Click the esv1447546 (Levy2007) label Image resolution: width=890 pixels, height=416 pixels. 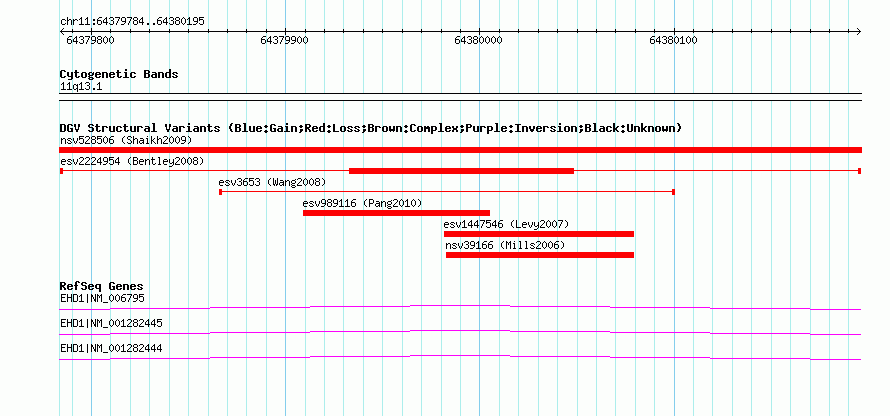click(x=506, y=224)
